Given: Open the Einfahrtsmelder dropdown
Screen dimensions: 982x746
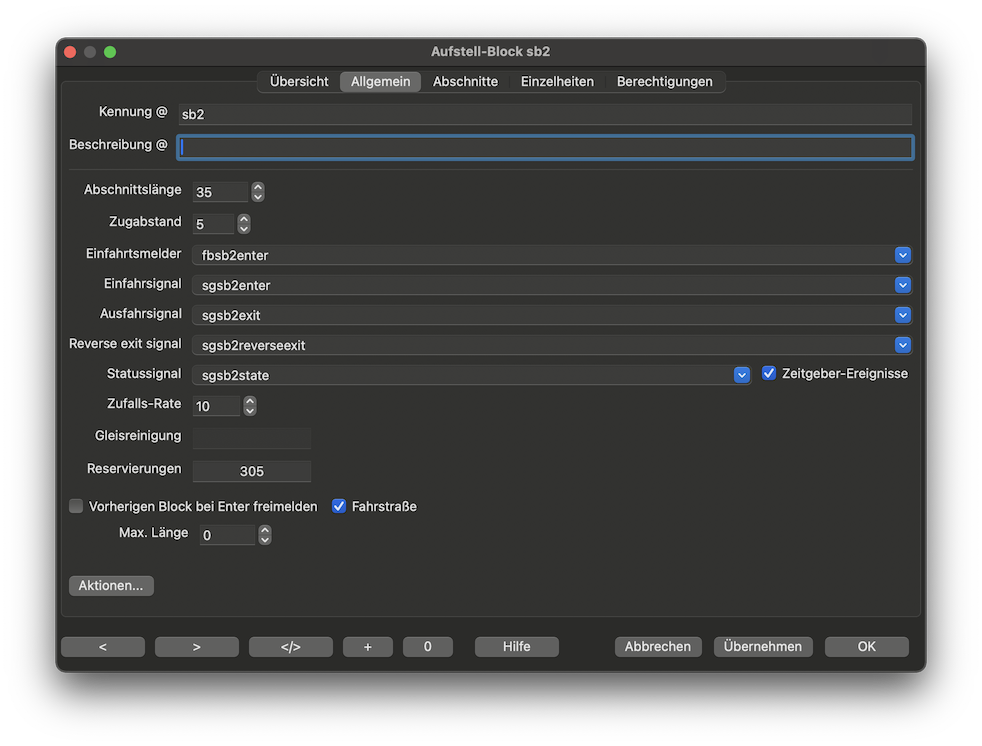Looking at the screenshot, I should pos(902,255).
